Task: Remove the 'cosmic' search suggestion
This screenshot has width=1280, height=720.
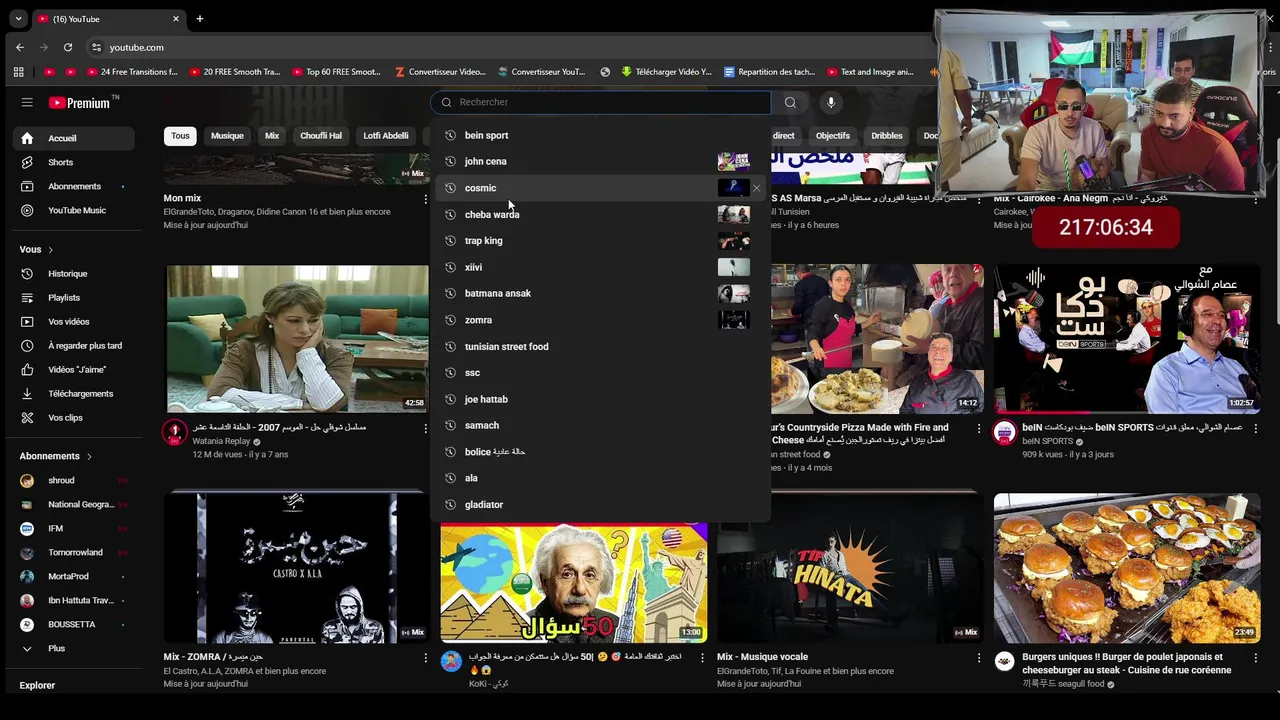Action: pyautogui.click(x=757, y=188)
